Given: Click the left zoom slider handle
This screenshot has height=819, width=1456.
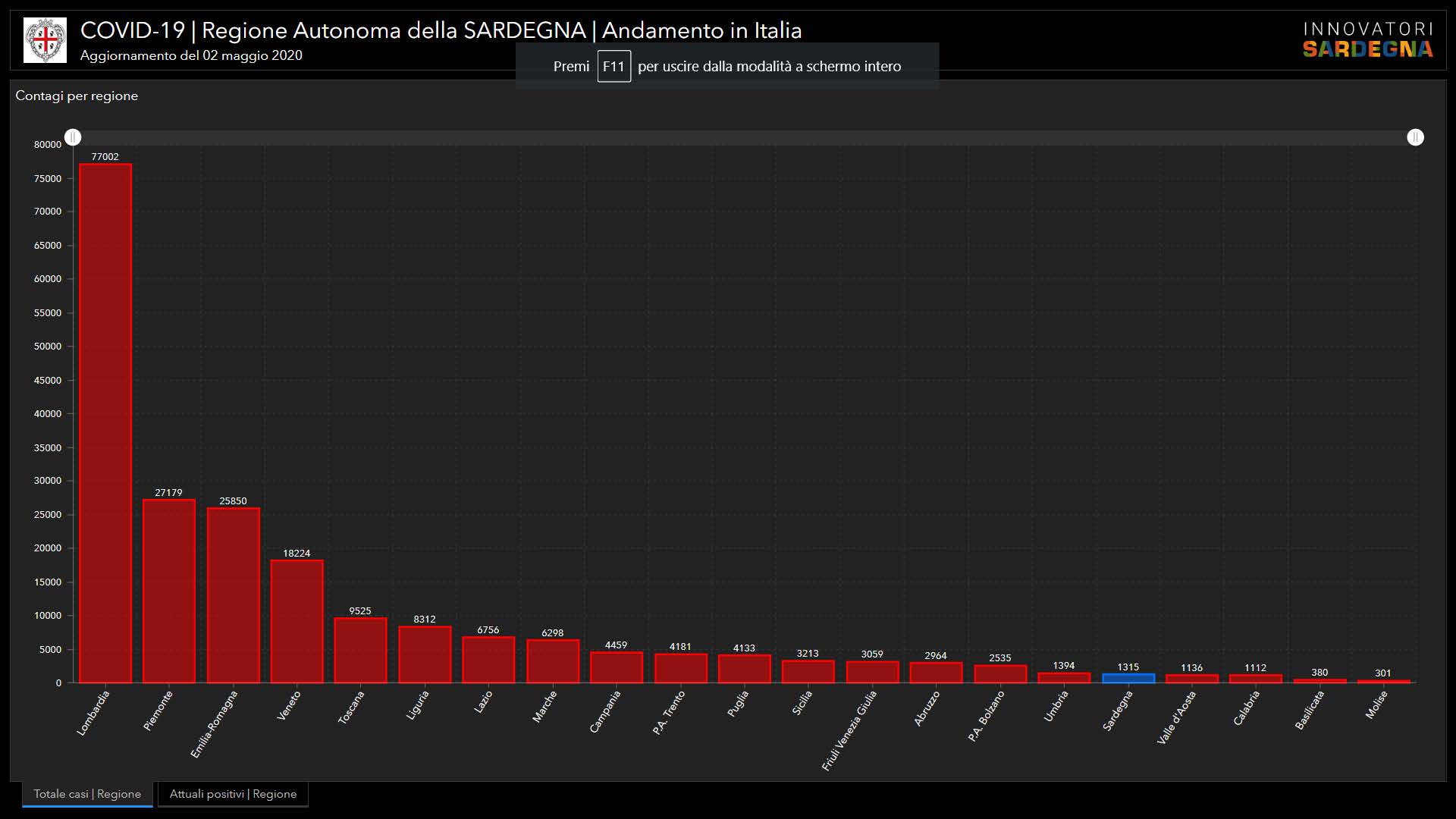Looking at the screenshot, I should [x=73, y=137].
